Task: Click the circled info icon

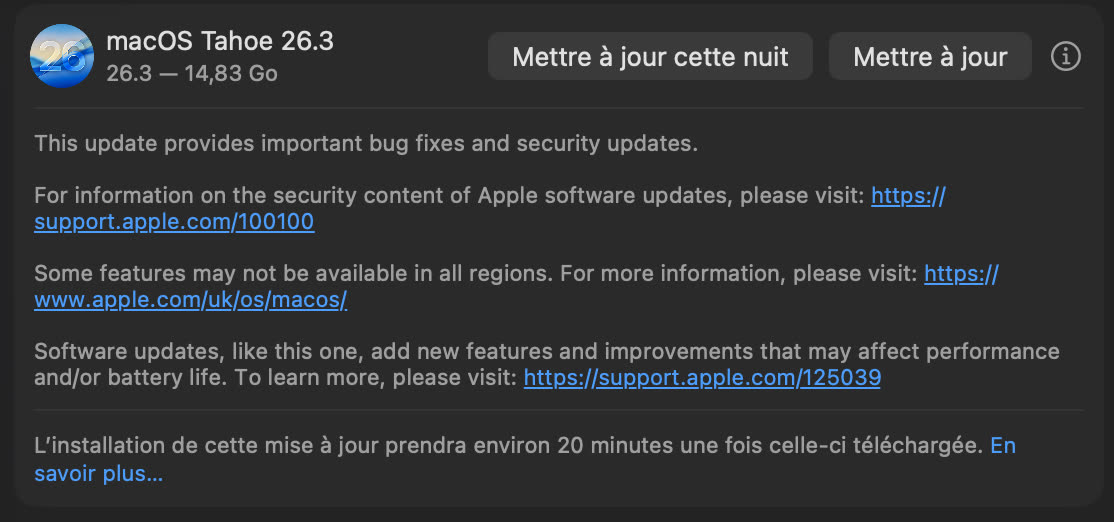Action: pyautogui.click(x=1066, y=57)
